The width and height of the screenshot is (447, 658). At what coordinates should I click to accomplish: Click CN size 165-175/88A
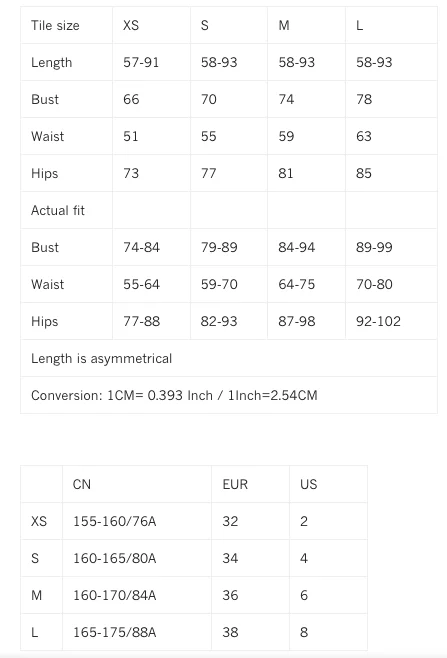(115, 632)
